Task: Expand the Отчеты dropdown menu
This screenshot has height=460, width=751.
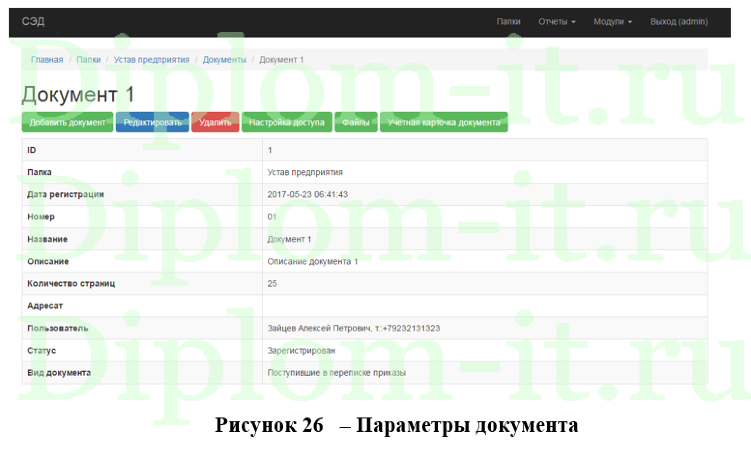Action: point(556,21)
